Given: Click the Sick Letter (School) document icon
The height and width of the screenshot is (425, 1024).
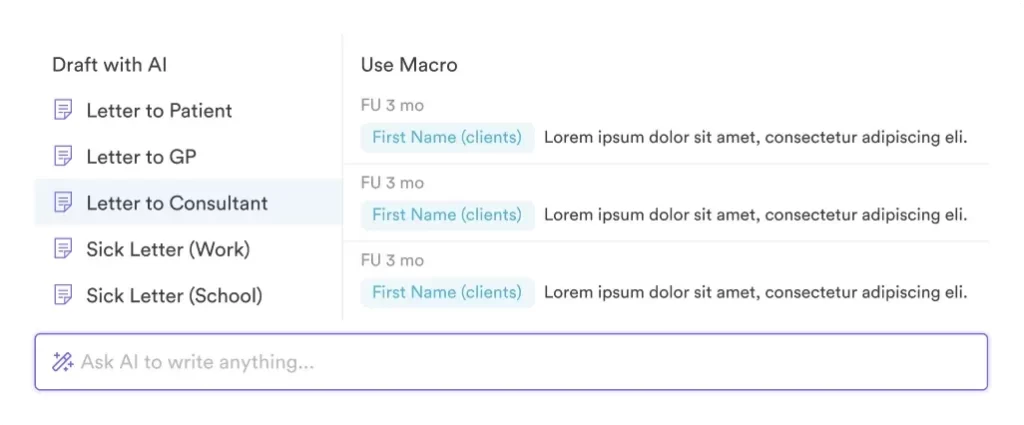Looking at the screenshot, I should coord(63,295).
